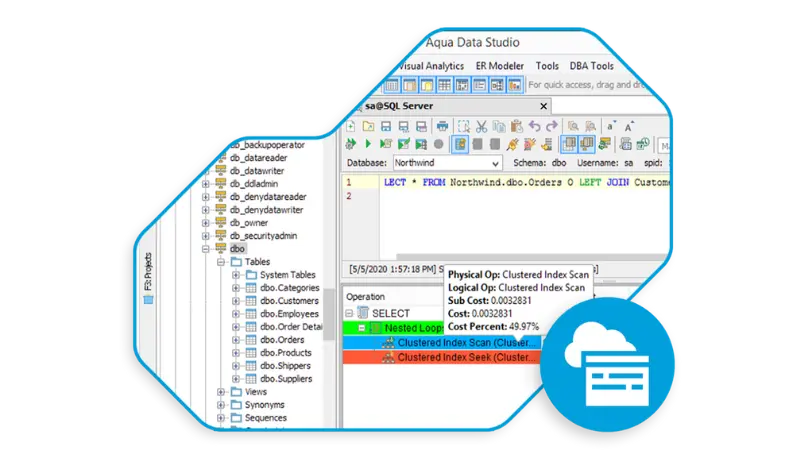Click the Select All dashed-rectangle icon
This screenshot has height=450, width=800.
click(x=463, y=126)
